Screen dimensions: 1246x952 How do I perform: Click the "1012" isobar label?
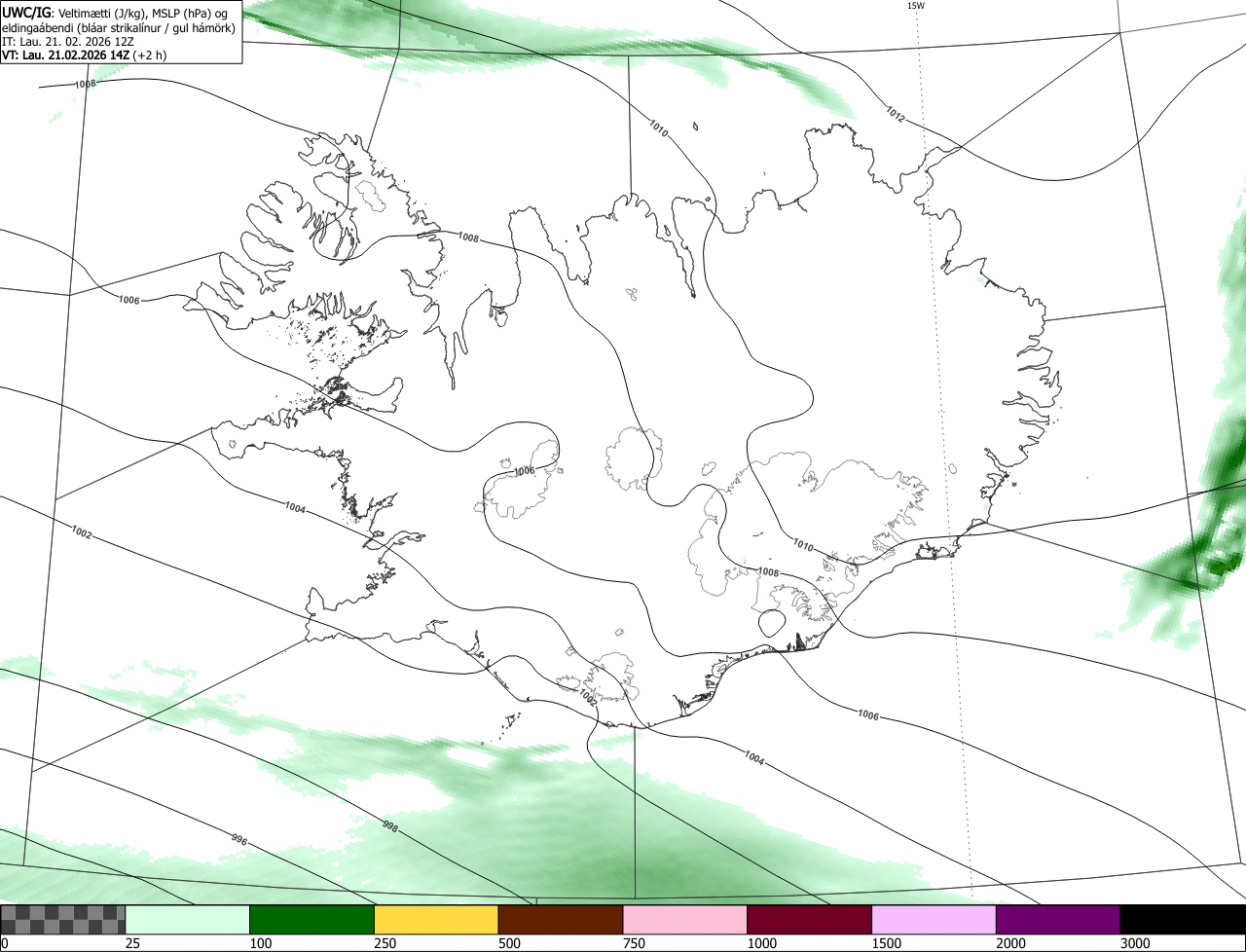point(896,115)
